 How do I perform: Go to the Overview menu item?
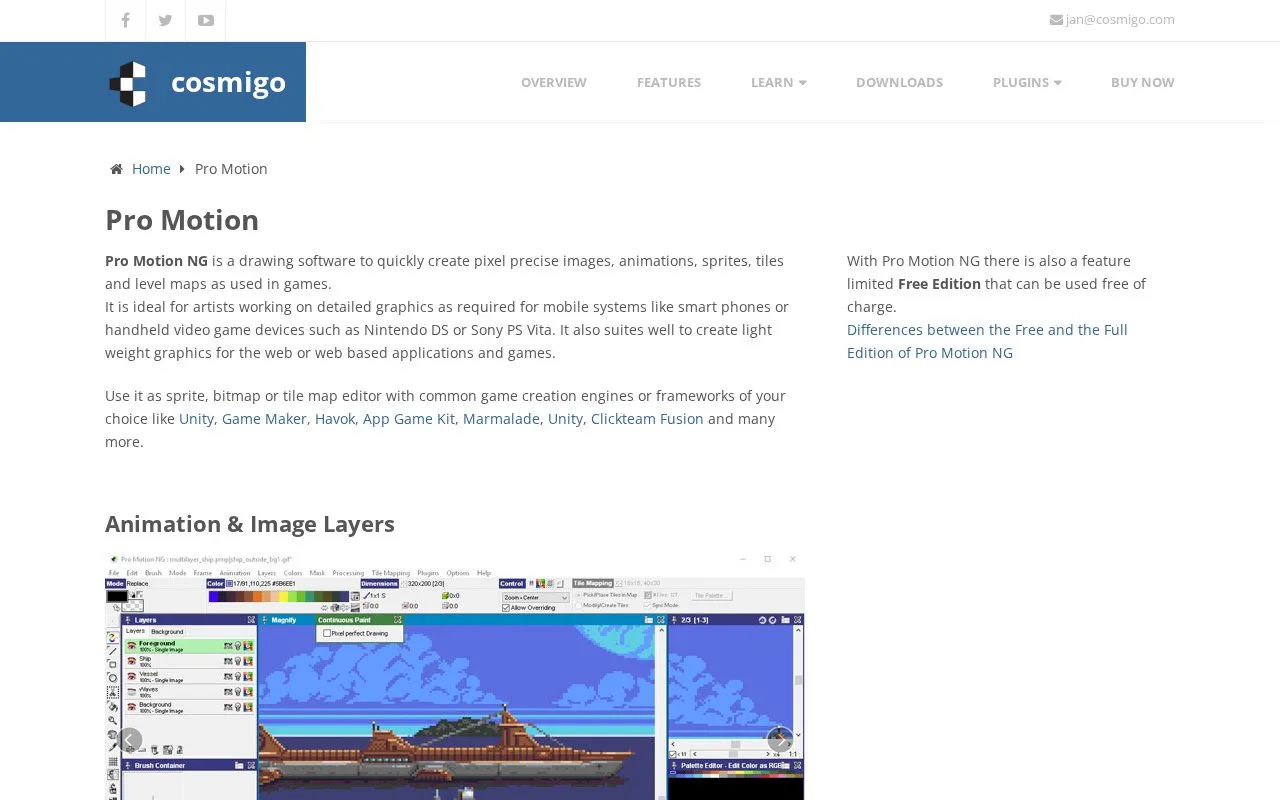[554, 82]
